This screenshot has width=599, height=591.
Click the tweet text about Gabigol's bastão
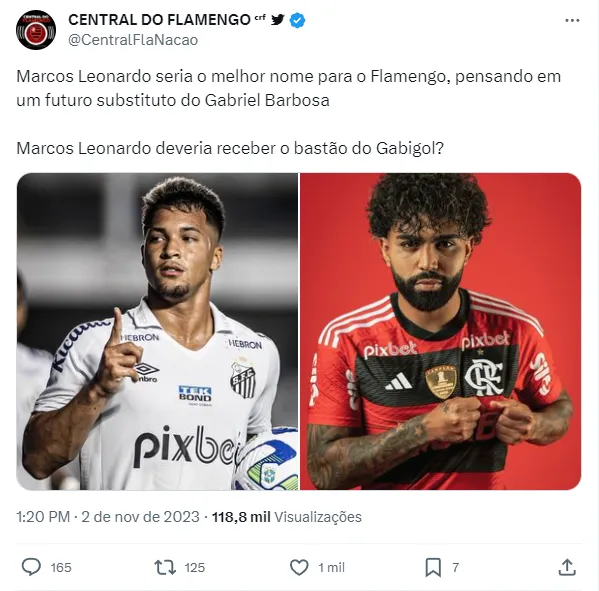point(230,148)
